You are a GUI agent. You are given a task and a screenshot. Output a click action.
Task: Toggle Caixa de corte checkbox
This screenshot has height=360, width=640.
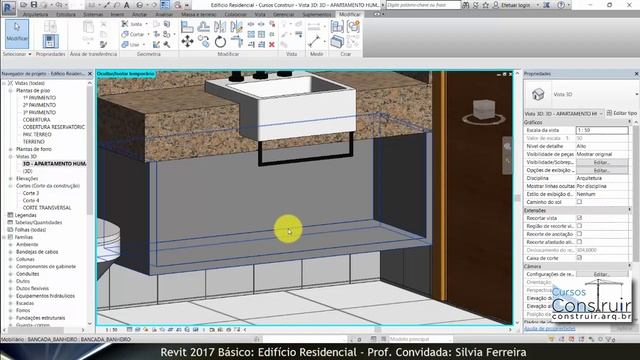coord(579,258)
